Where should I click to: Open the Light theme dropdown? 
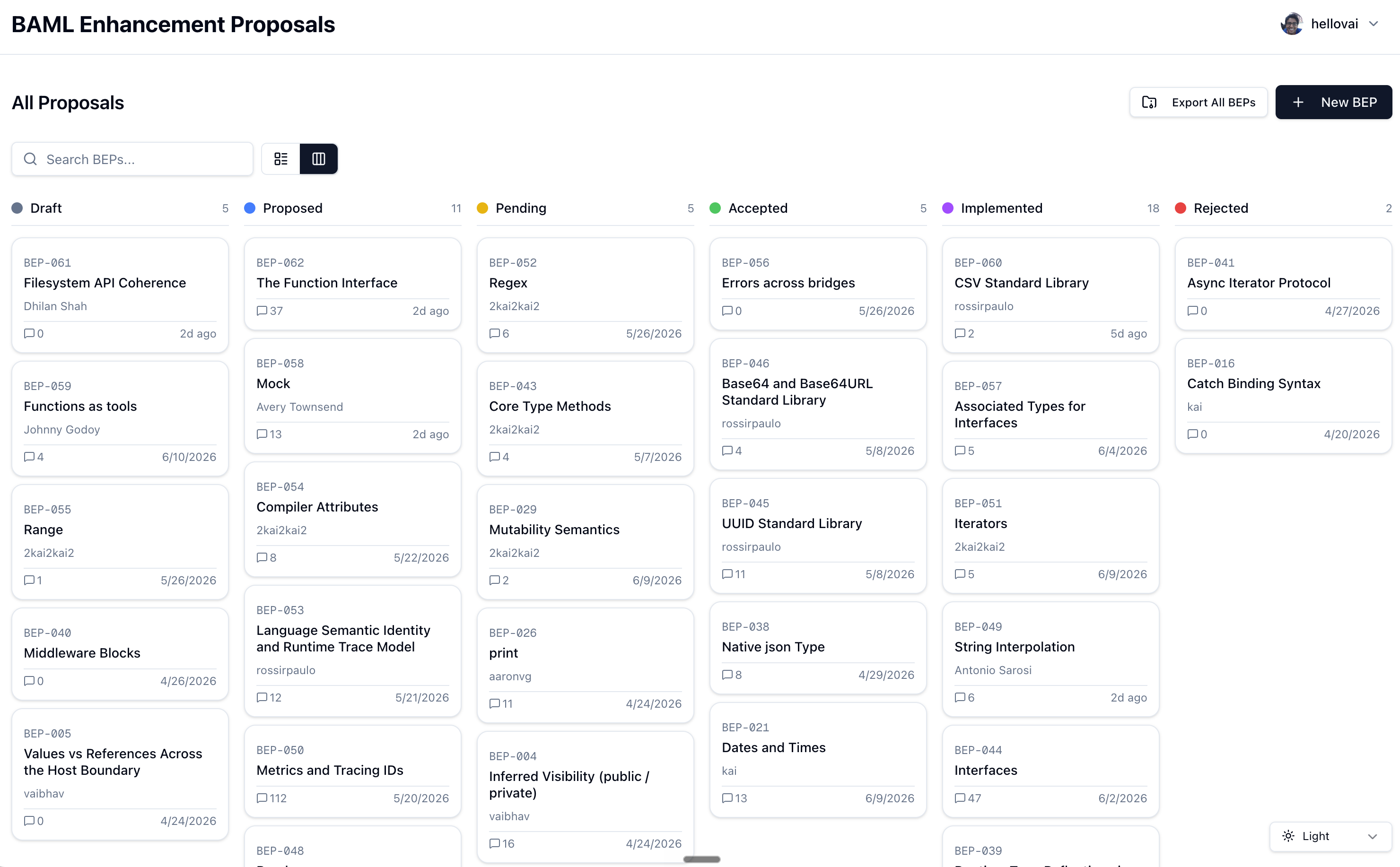(x=1330, y=836)
